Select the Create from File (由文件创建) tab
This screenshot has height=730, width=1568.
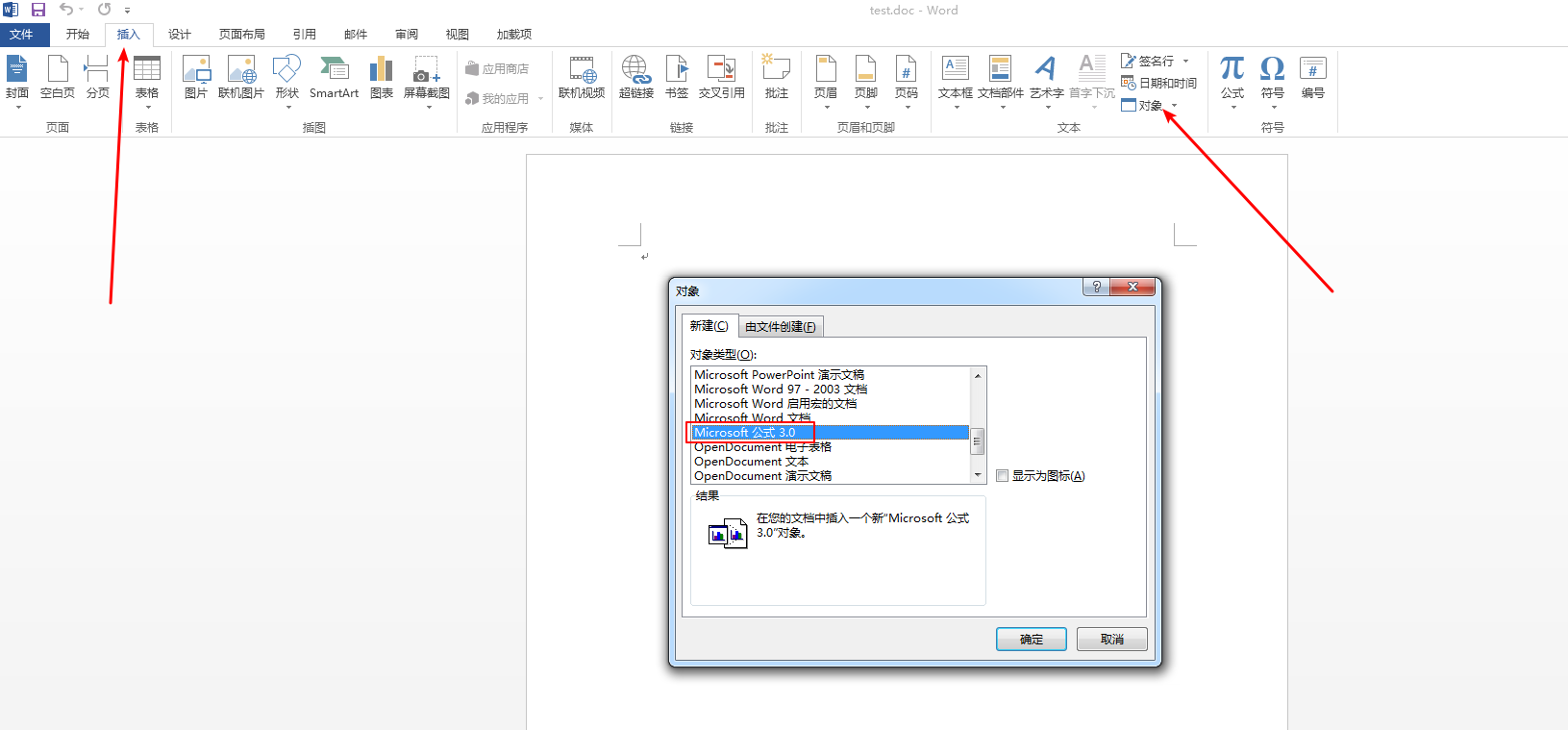(781, 327)
